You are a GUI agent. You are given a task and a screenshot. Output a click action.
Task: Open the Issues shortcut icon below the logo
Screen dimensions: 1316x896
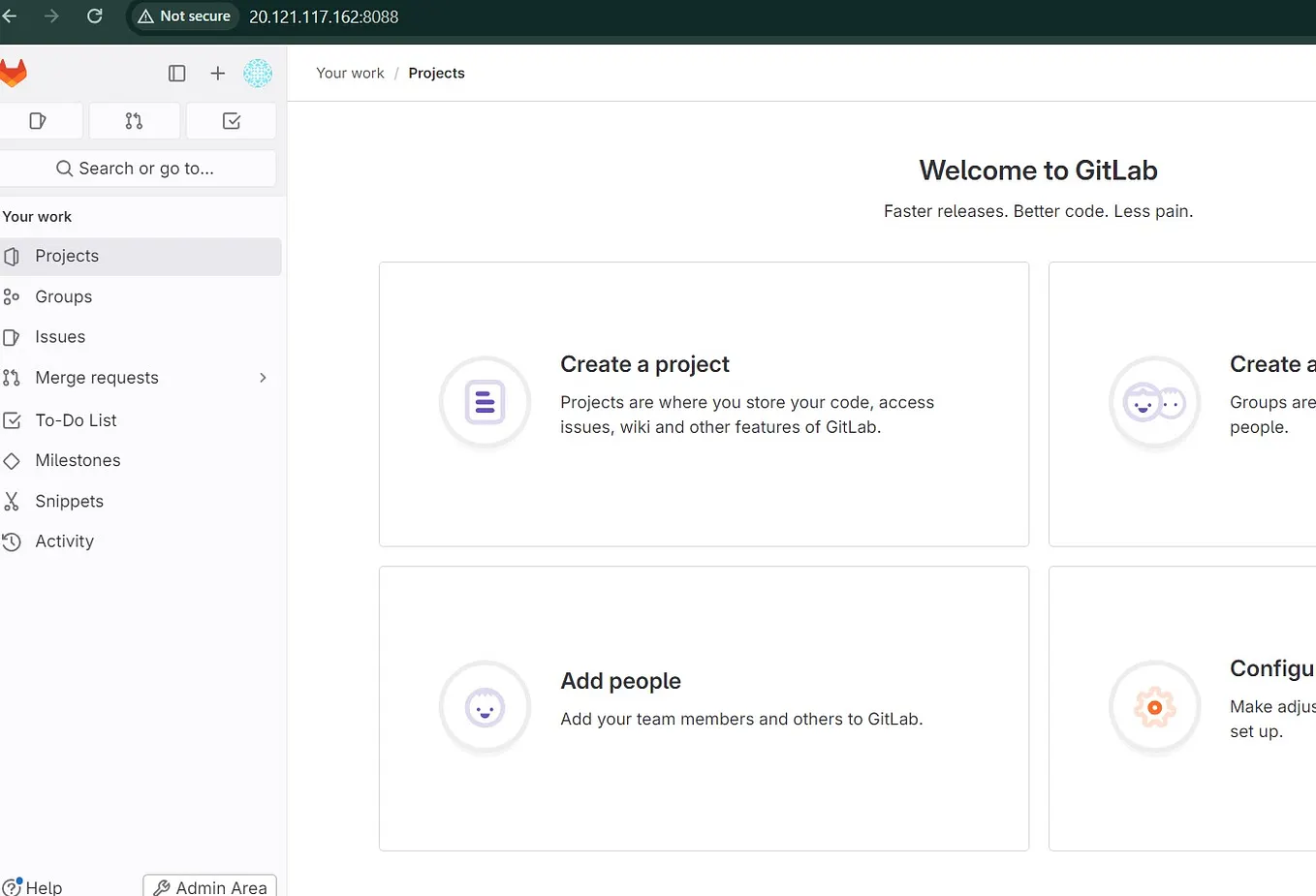pos(39,120)
